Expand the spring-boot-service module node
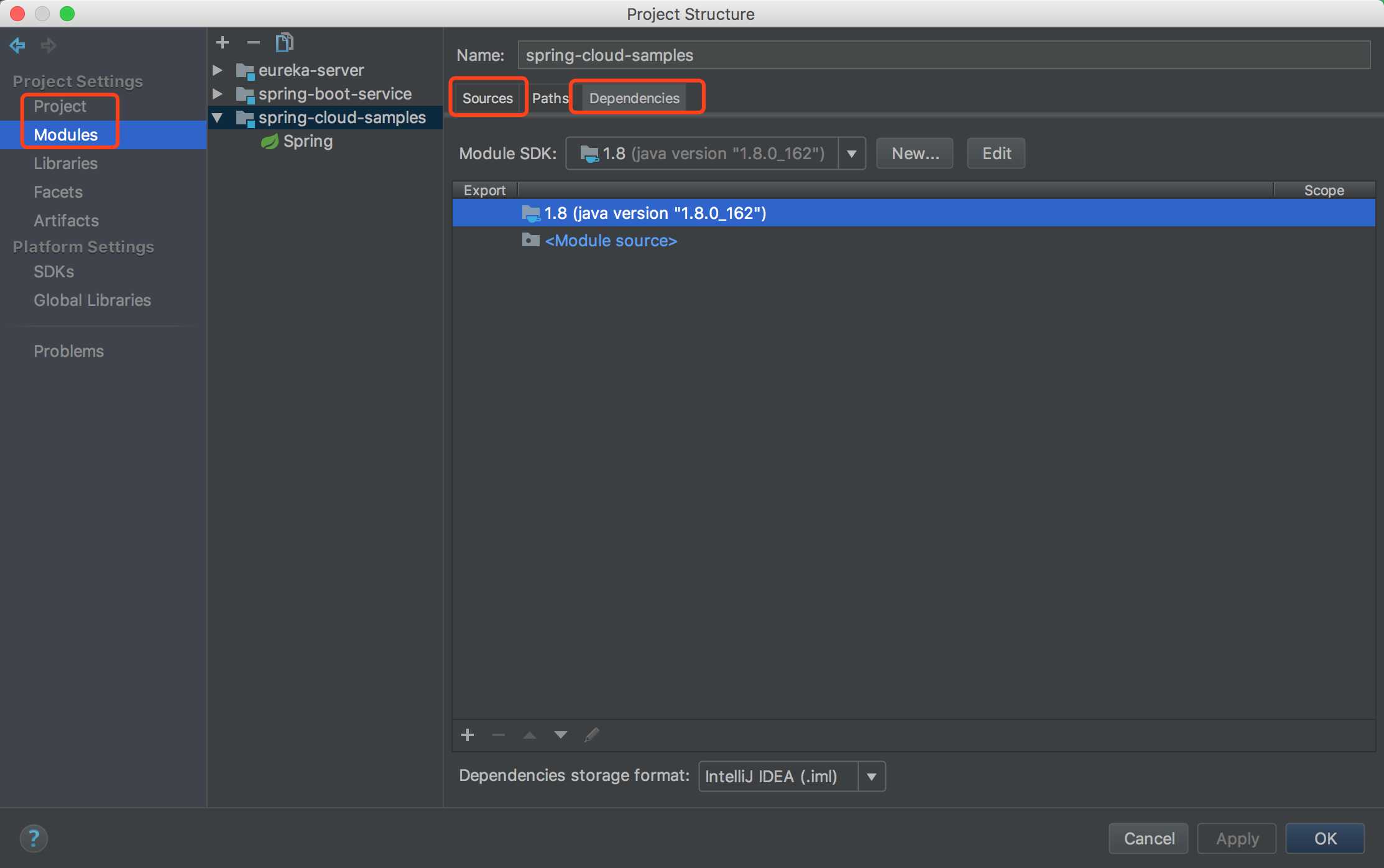The width and height of the screenshot is (1384, 868). point(218,94)
